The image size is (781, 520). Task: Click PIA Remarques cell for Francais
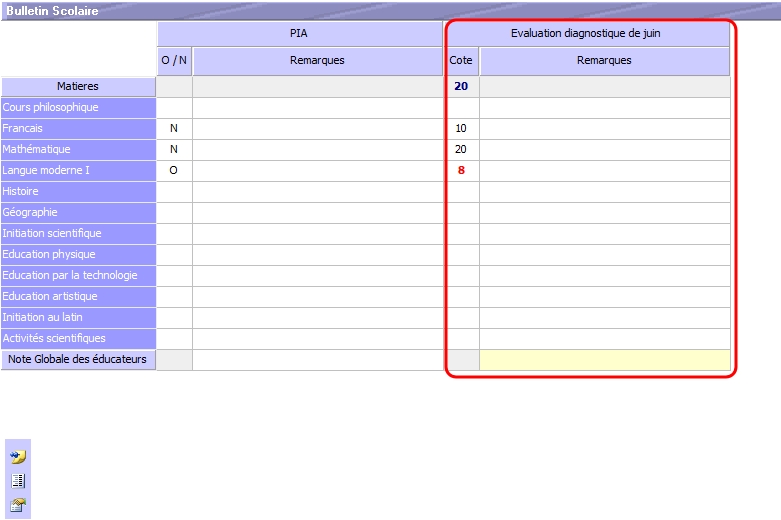click(317, 129)
